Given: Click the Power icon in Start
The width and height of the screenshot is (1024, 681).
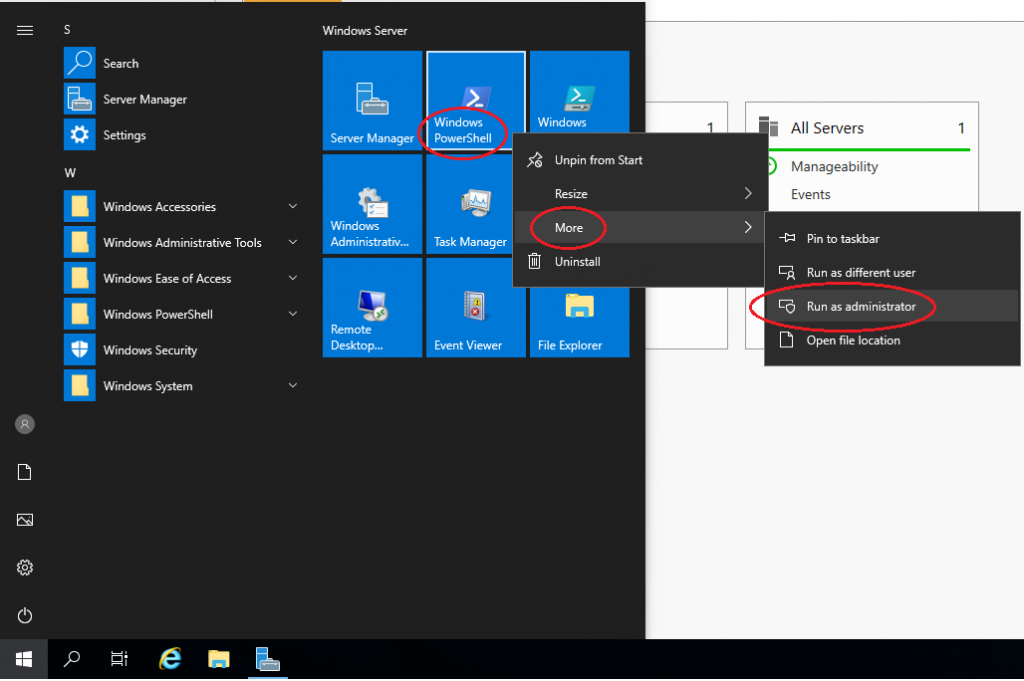Looking at the screenshot, I should 25,615.
